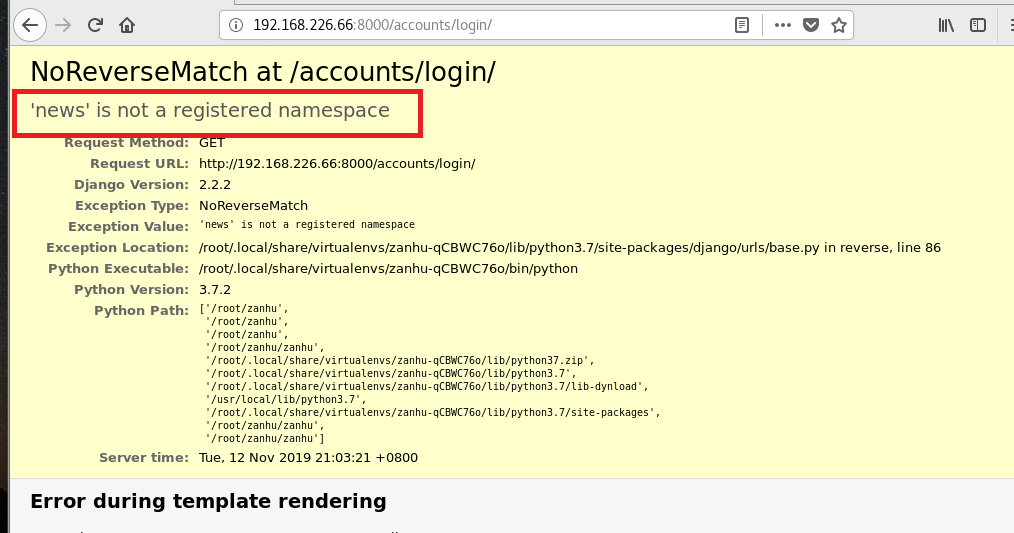Screen dimensions: 1014x533
Task: Click the Exception Value label
Action: pyautogui.click(x=128, y=226)
